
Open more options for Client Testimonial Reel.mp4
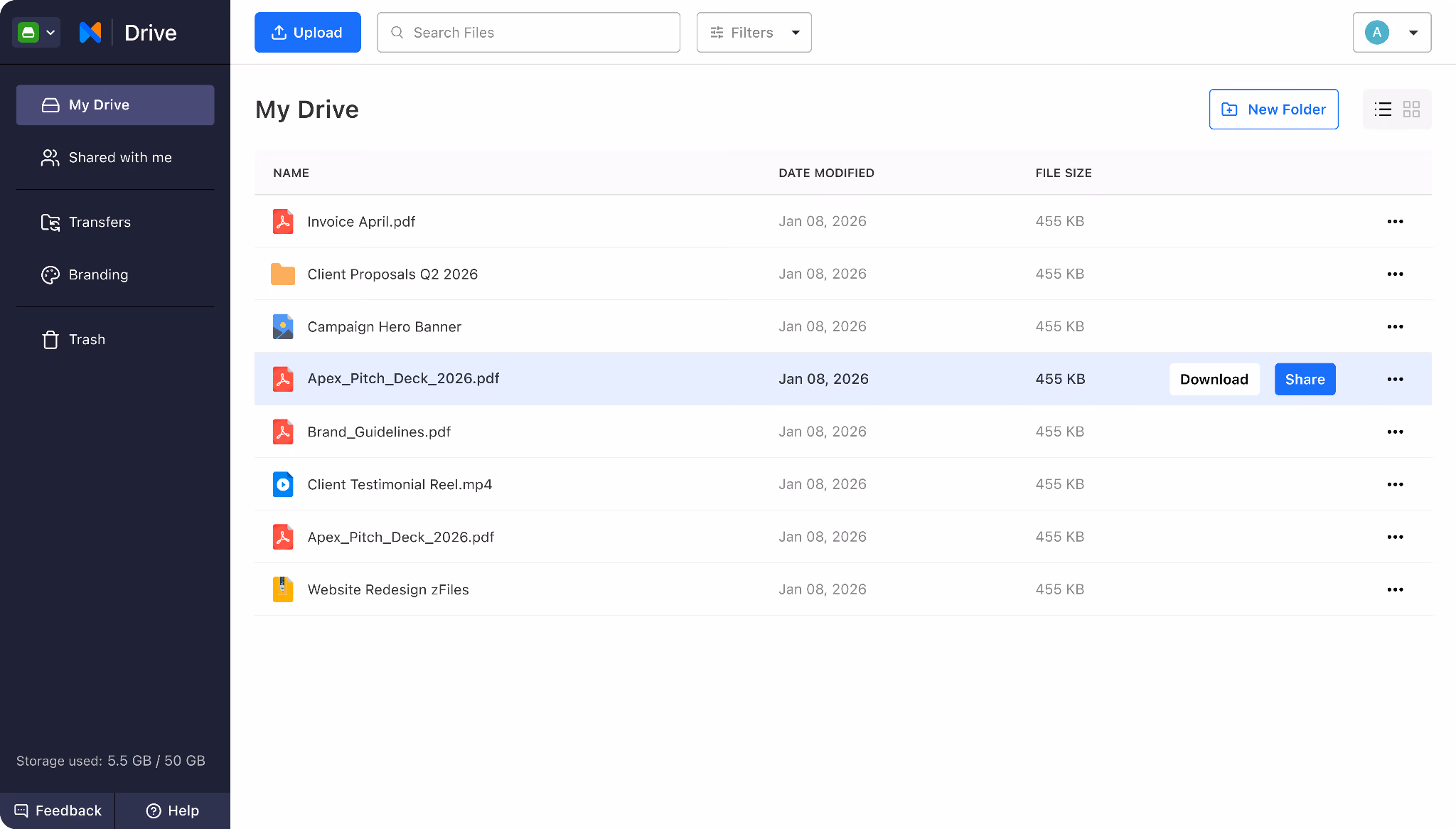point(1395,485)
